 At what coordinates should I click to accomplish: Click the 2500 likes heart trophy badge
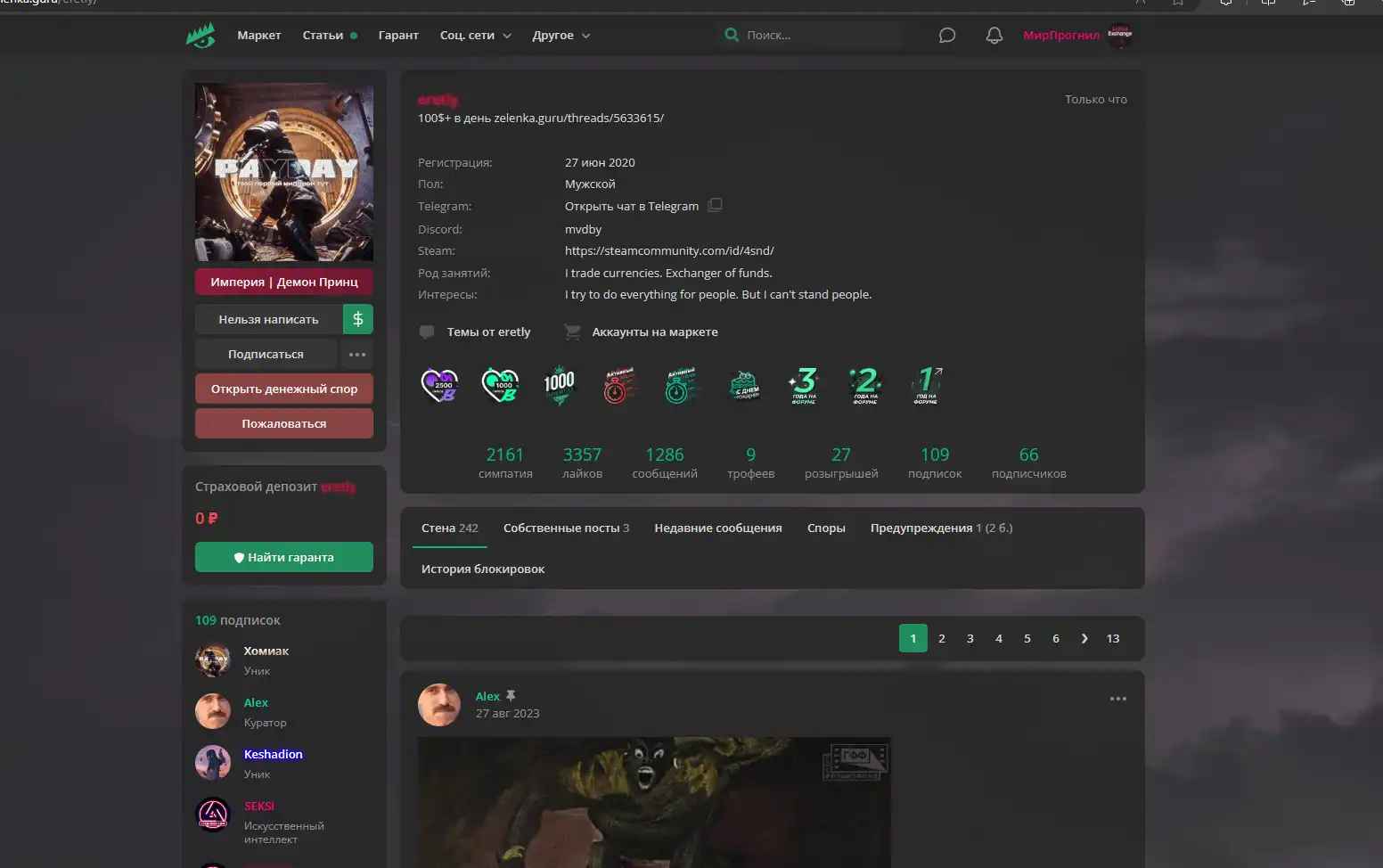tap(439, 385)
